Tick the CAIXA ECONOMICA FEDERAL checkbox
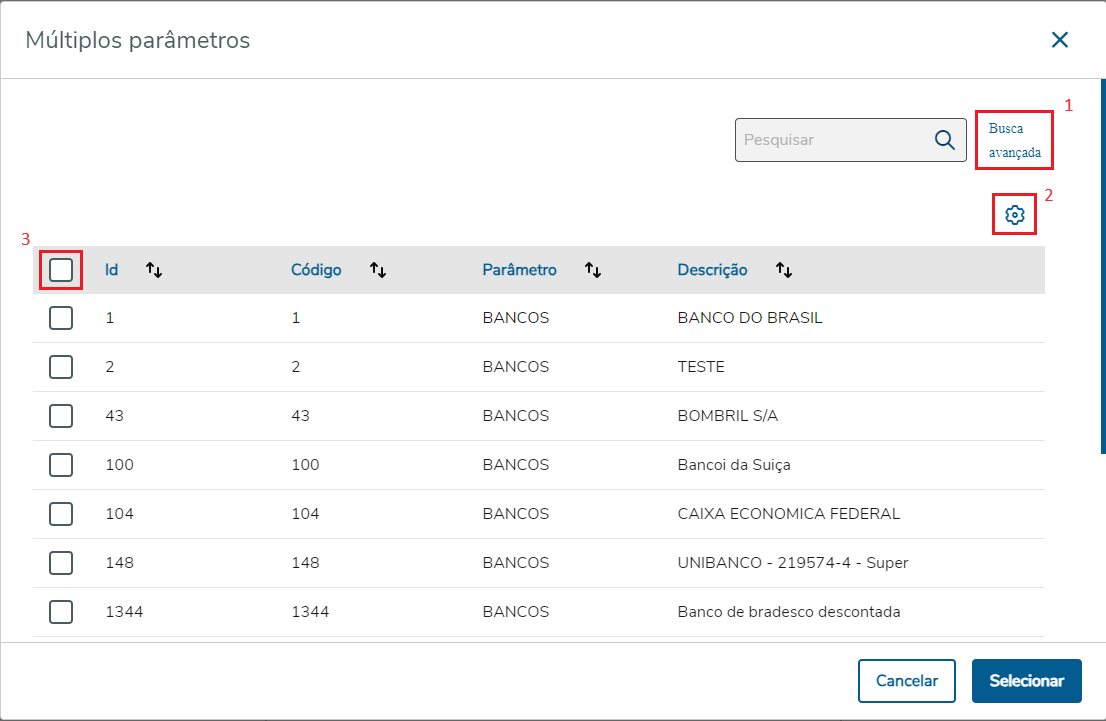 [61, 514]
